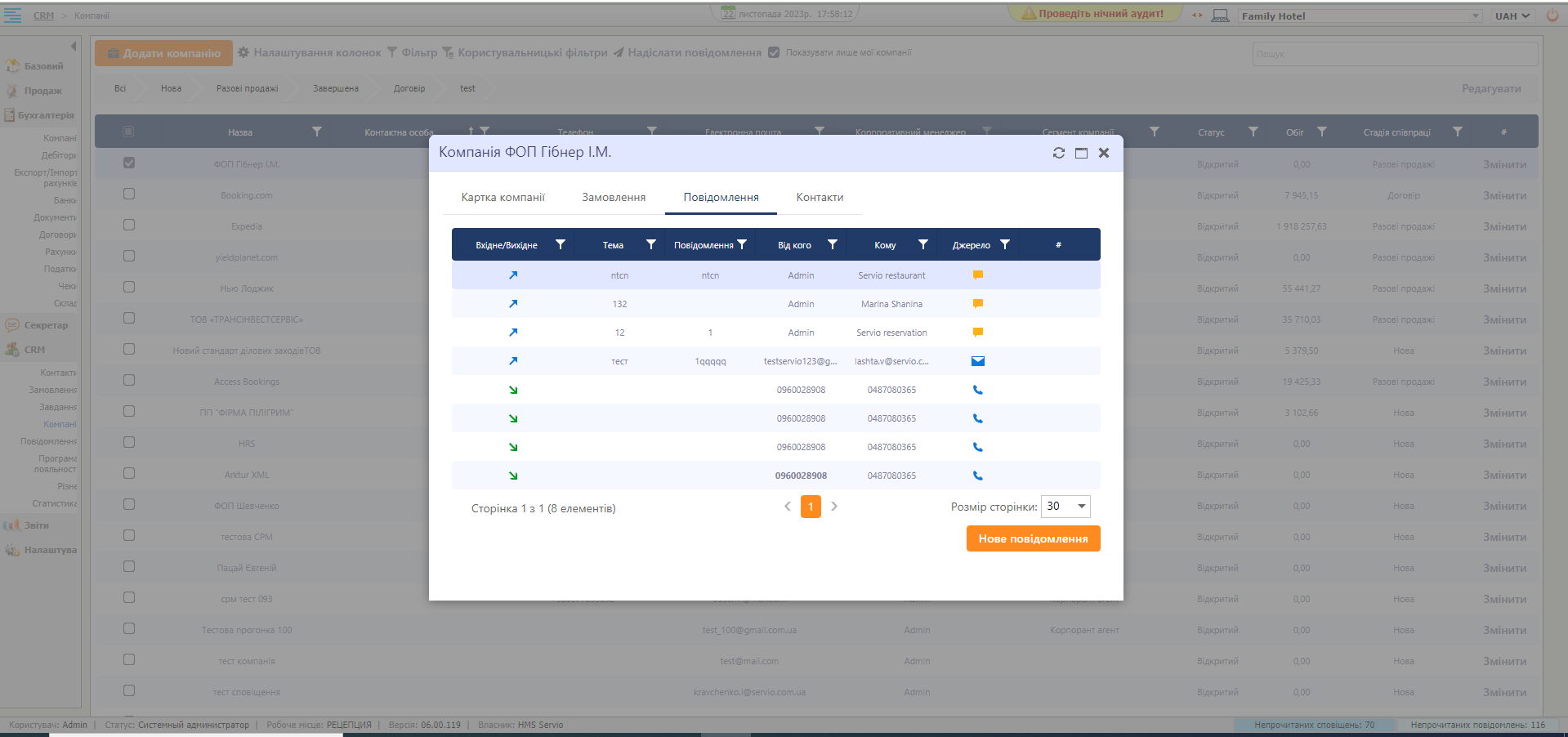Switch to the Замовлення tab
The width and height of the screenshot is (1568, 737).
point(614,198)
